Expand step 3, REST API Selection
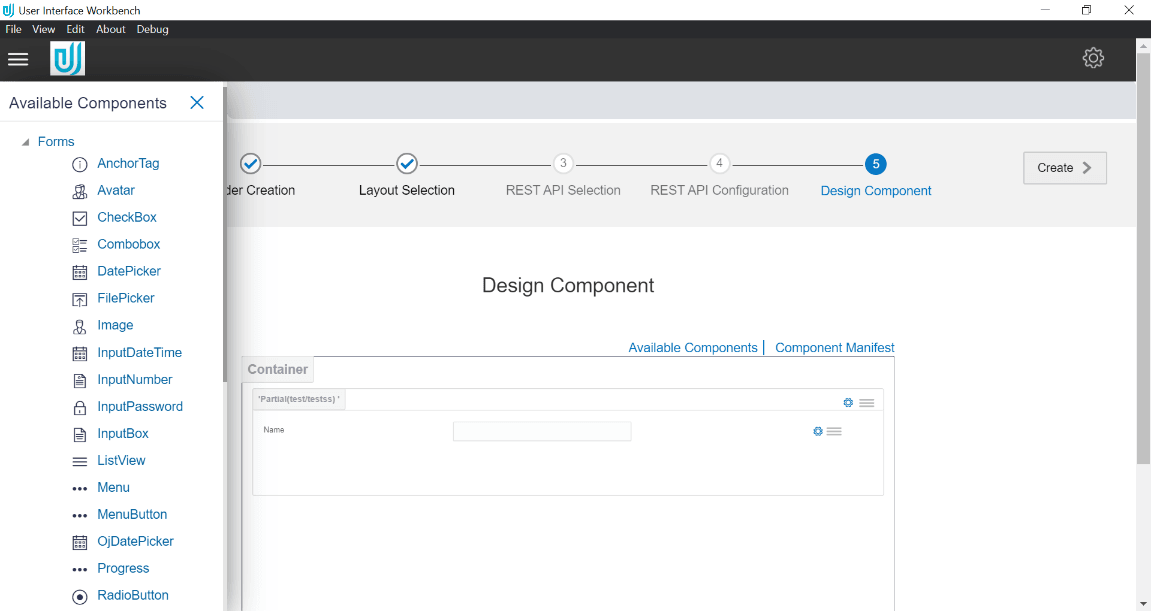Screen dimensions: 1151x611 coord(563,163)
